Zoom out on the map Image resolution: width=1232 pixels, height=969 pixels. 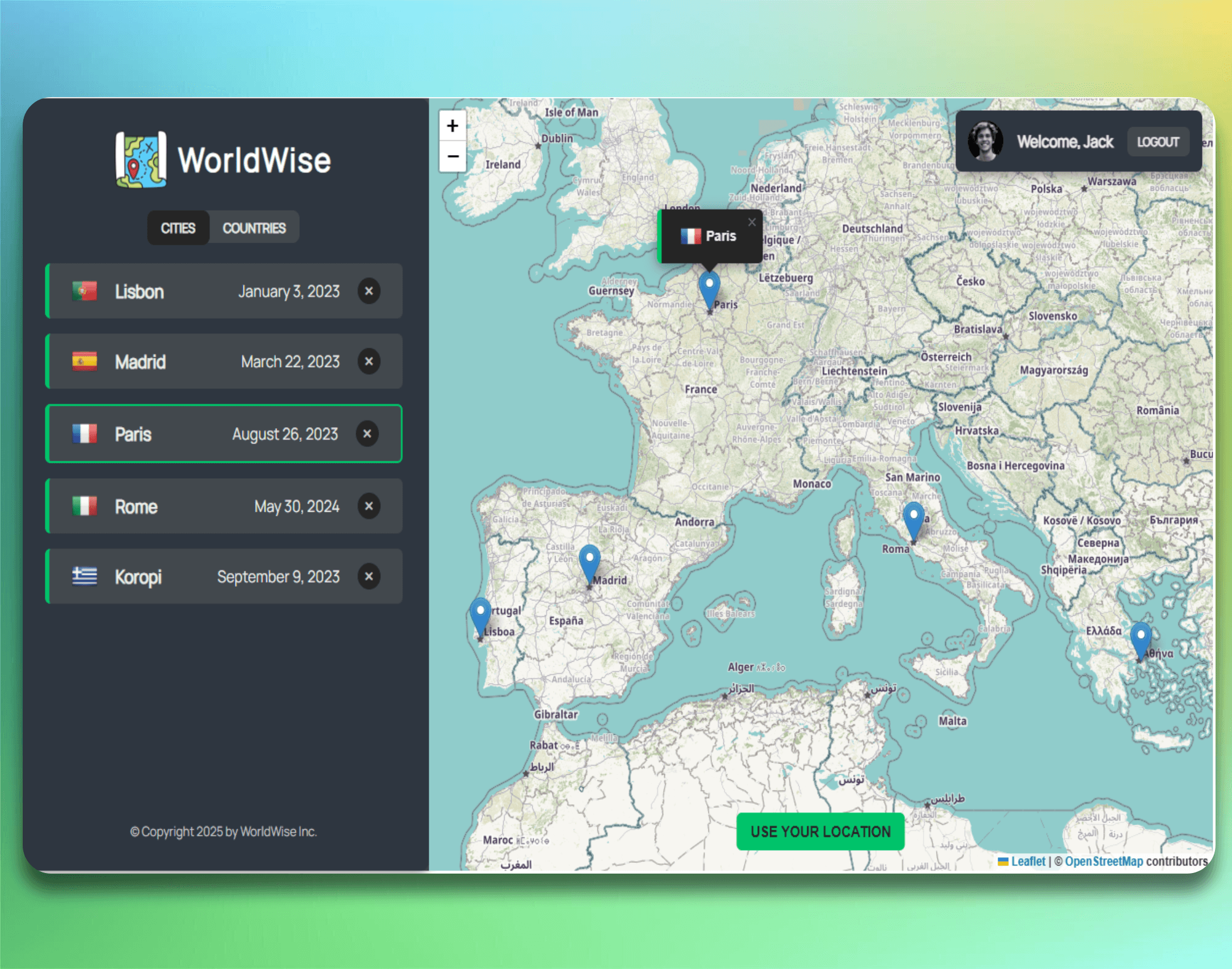pos(452,156)
